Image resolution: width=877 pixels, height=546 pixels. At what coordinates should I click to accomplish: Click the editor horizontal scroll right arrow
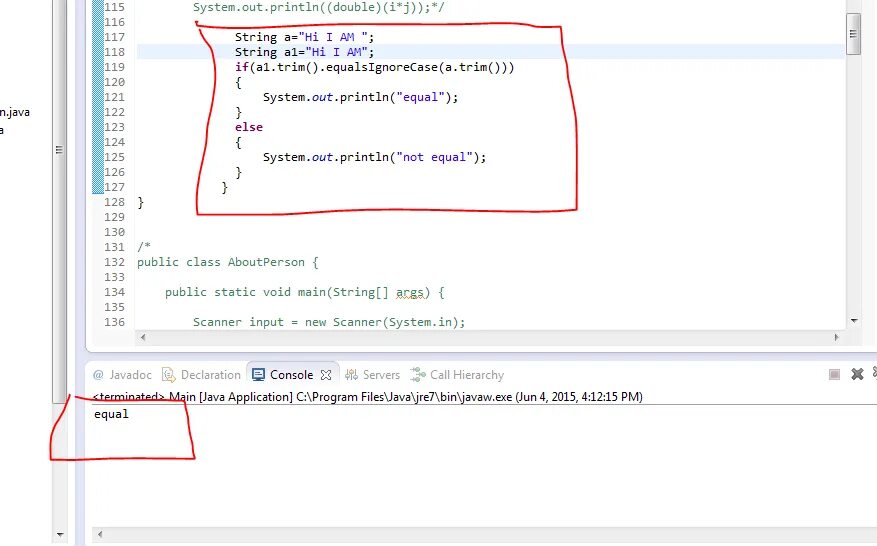click(x=837, y=337)
